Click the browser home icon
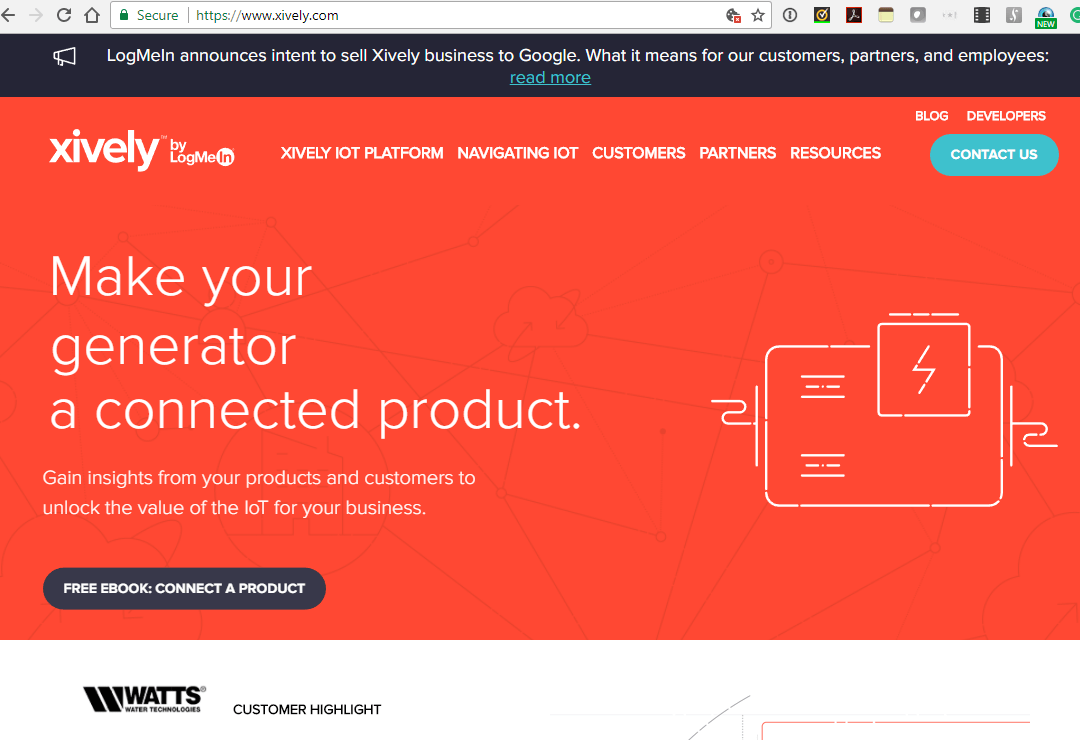 [93, 15]
